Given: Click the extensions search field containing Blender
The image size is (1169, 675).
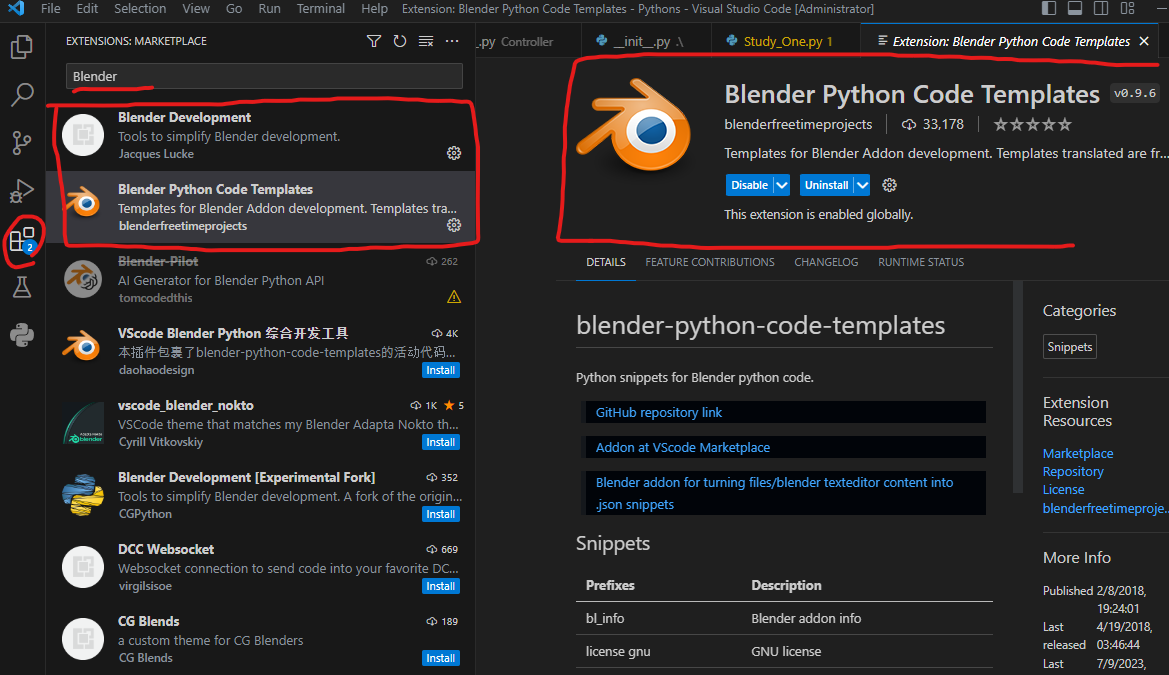Looking at the screenshot, I should click(x=264, y=76).
